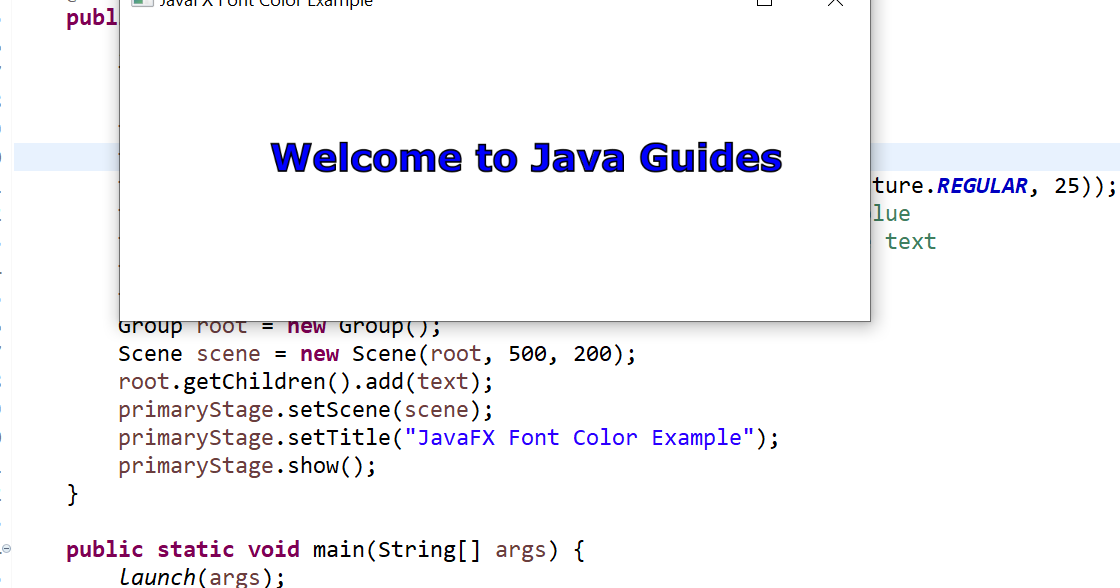Click the square restore icon in the title bar
Viewport: 1120px width, 588px height.
[764, 4]
